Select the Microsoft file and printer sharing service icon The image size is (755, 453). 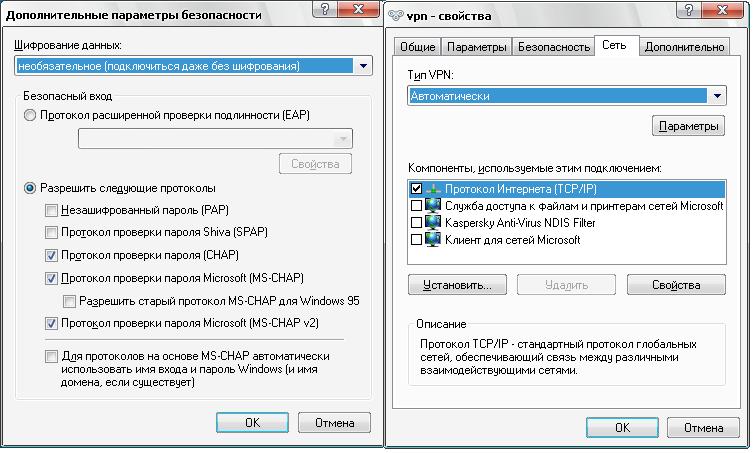433,206
